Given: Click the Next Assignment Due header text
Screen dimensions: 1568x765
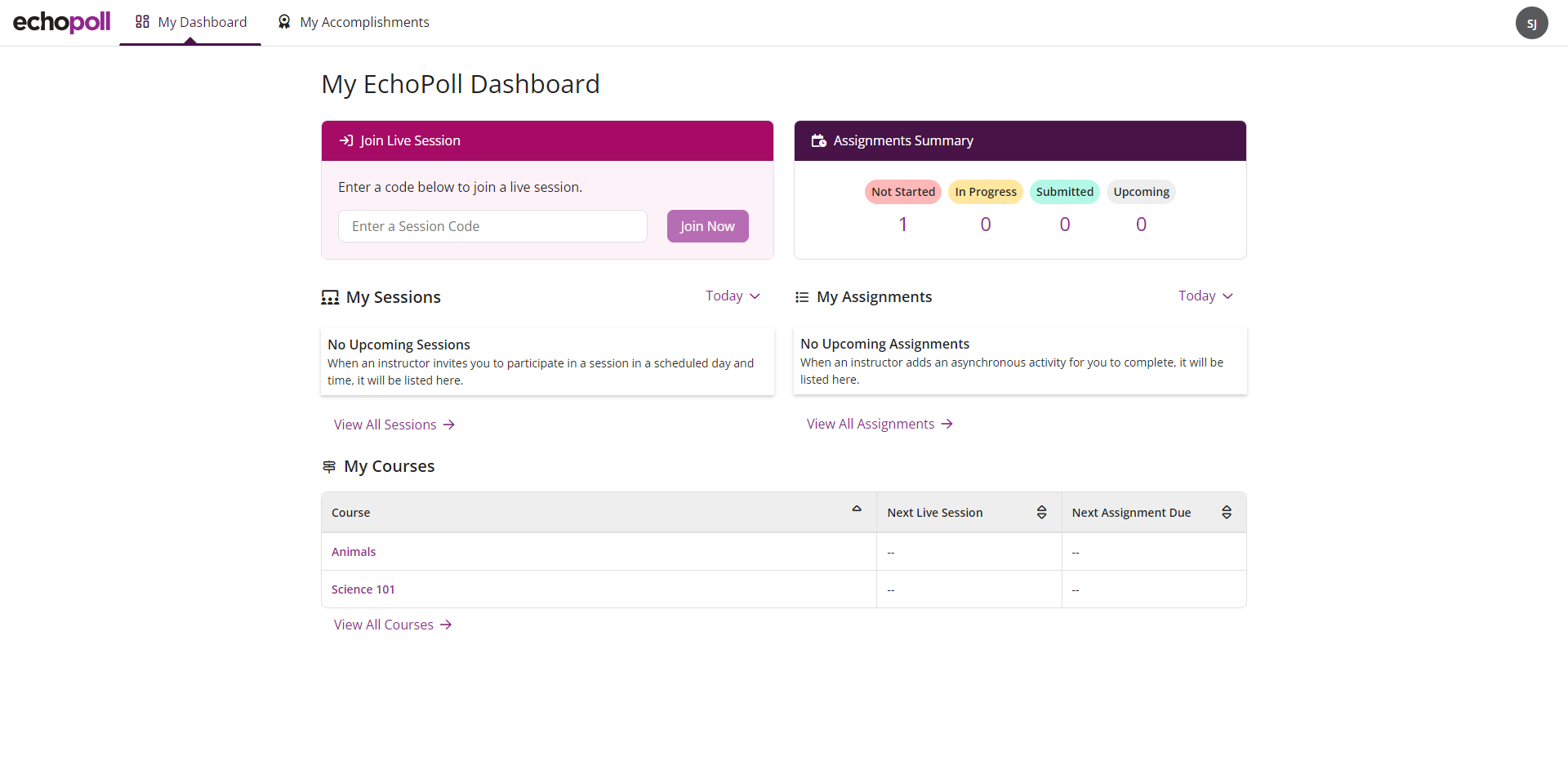Looking at the screenshot, I should coord(1131,513).
